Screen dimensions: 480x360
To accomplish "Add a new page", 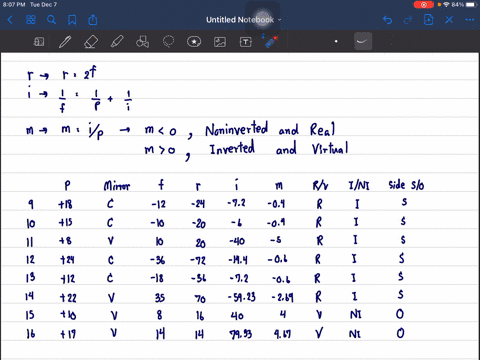I will pos(428,20).
